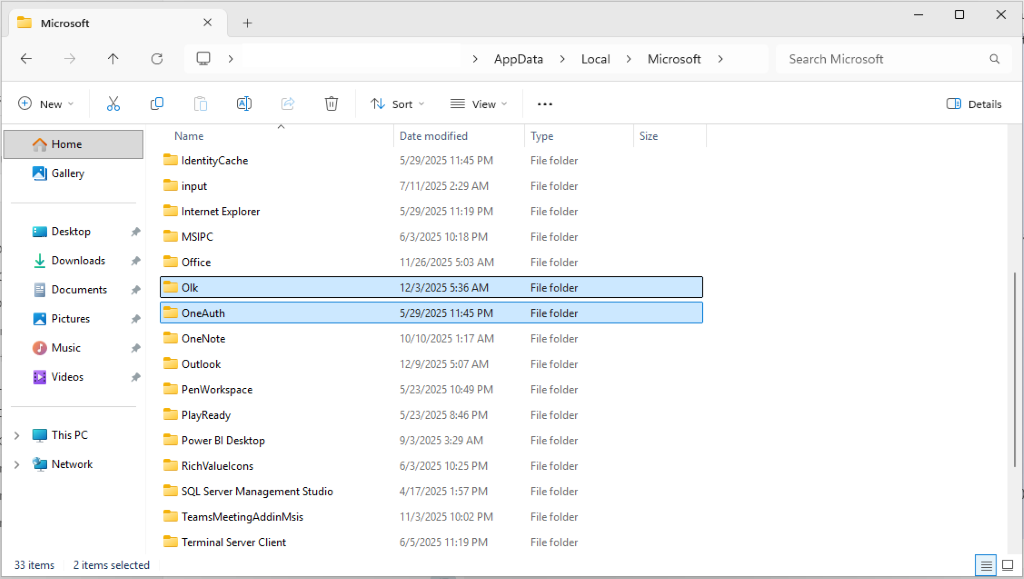Switch to details list view icon
Screen dimensions: 1024x579
[x=986, y=565]
